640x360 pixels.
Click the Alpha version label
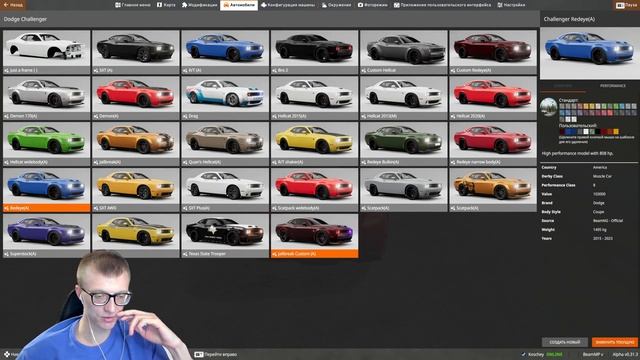click(625, 354)
